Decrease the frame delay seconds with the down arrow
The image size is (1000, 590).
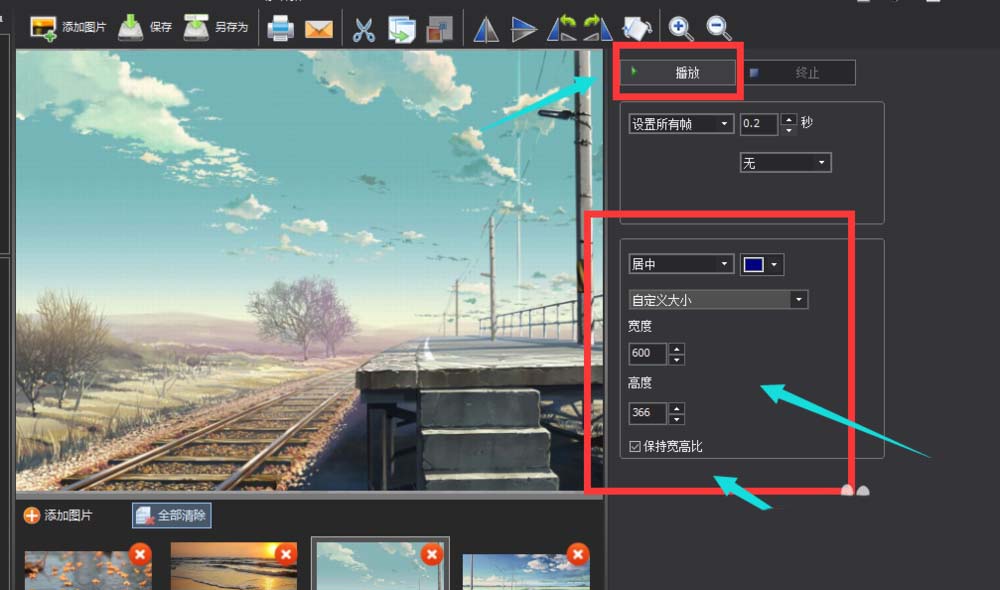click(x=789, y=129)
